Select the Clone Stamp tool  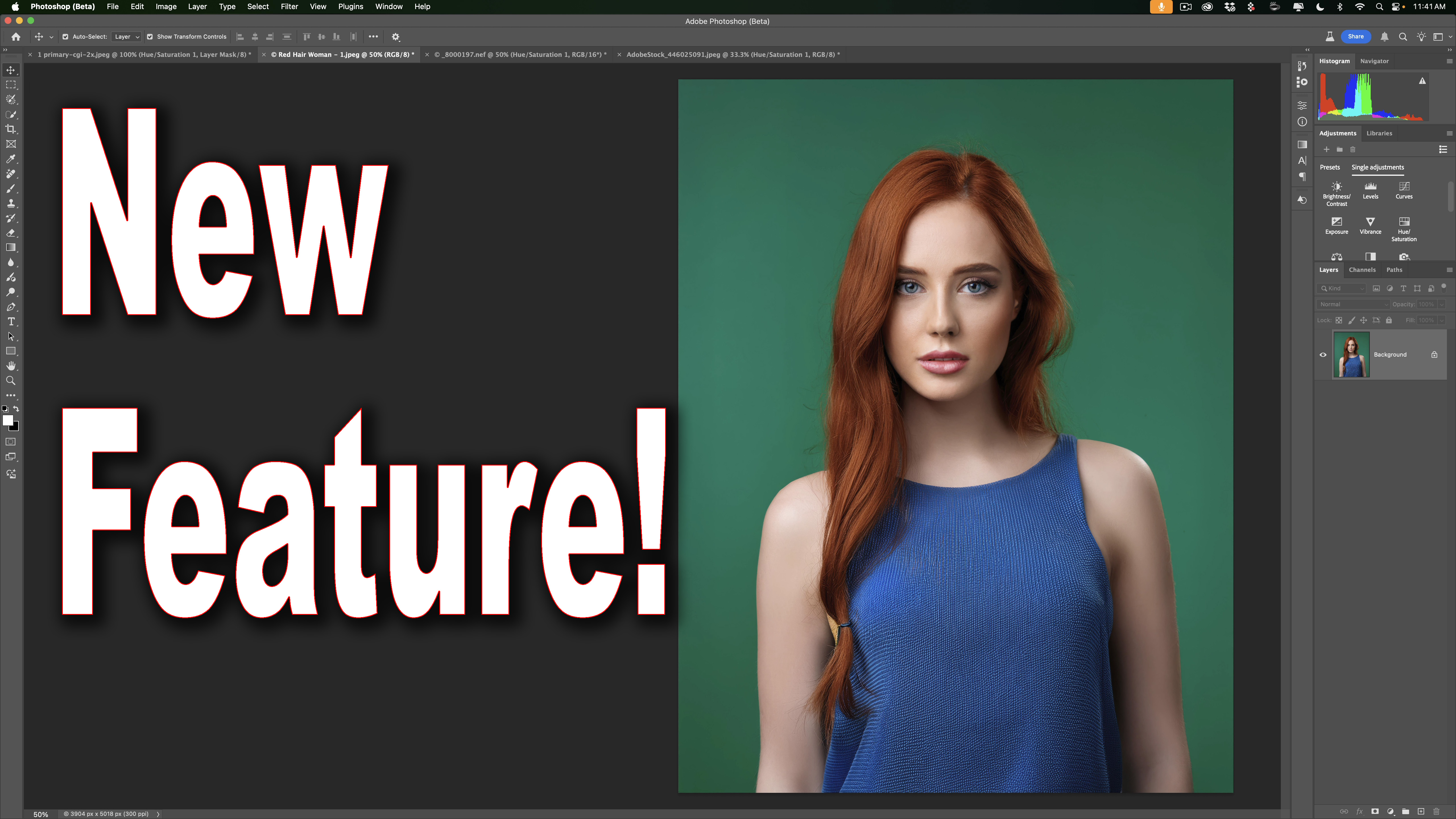[11, 204]
